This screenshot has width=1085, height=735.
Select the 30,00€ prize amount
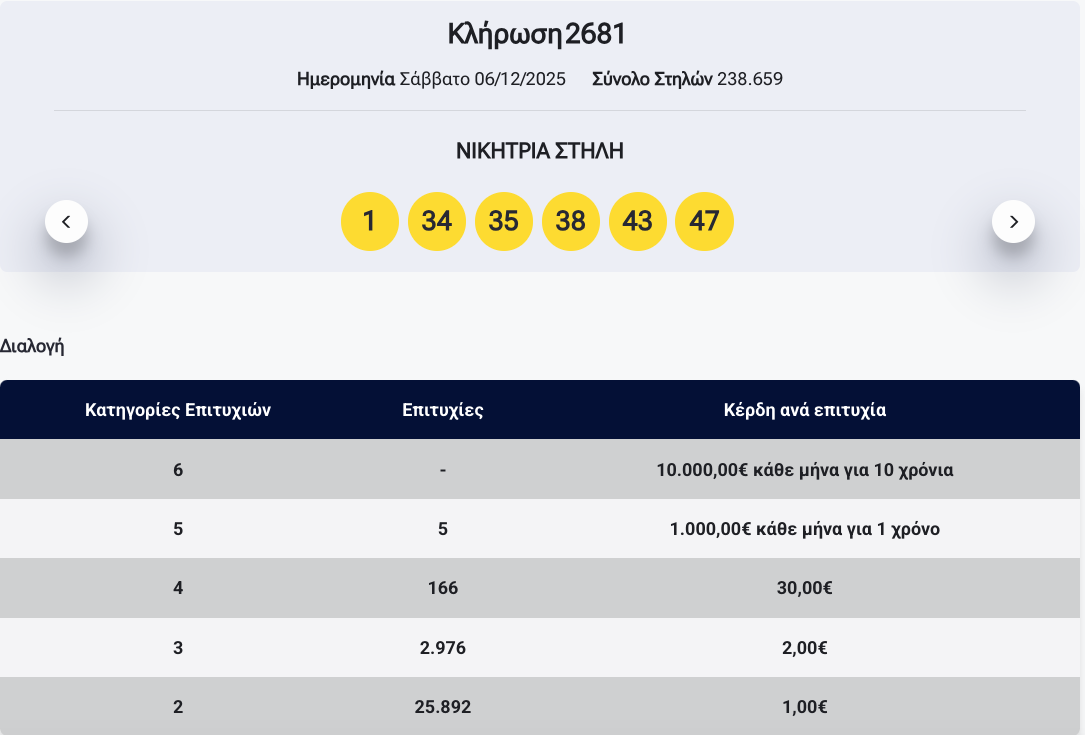click(804, 588)
